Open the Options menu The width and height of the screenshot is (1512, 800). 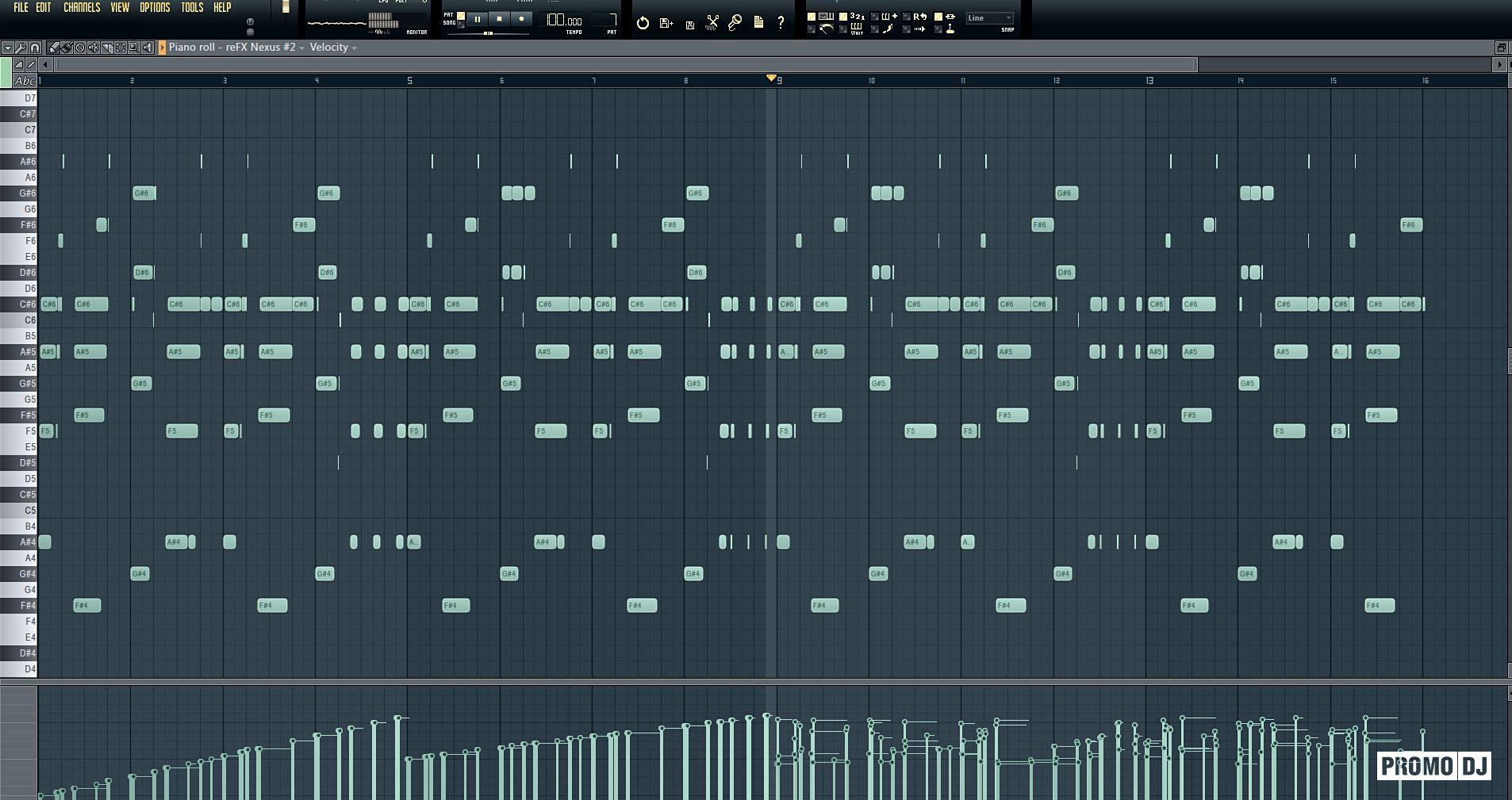pos(155,8)
